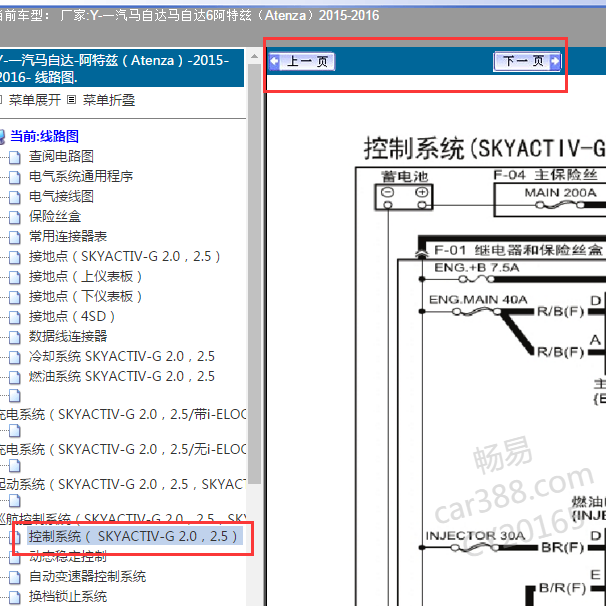The height and width of the screenshot is (606, 606).
Task: Click the 当前:线路图 book icon
Action: (2, 137)
